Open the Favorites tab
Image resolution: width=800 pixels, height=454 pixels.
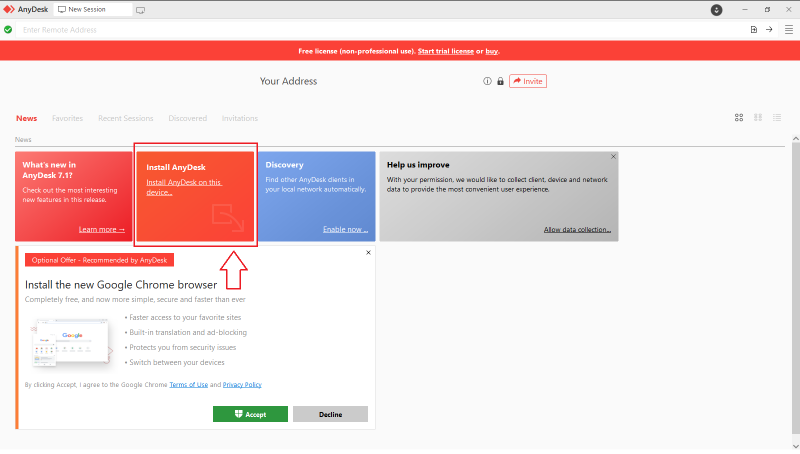click(x=67, y=118)
